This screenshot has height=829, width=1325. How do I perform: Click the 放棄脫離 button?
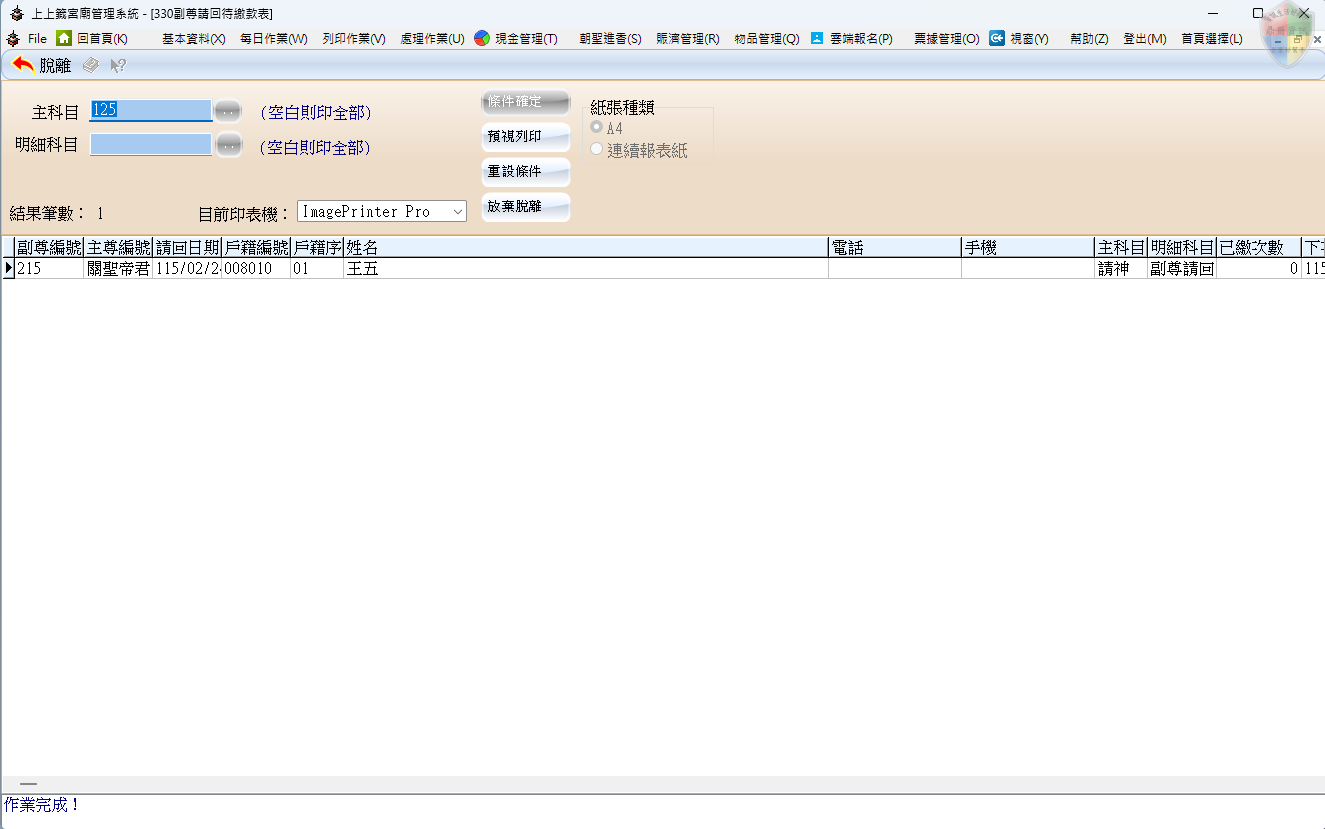526,207
